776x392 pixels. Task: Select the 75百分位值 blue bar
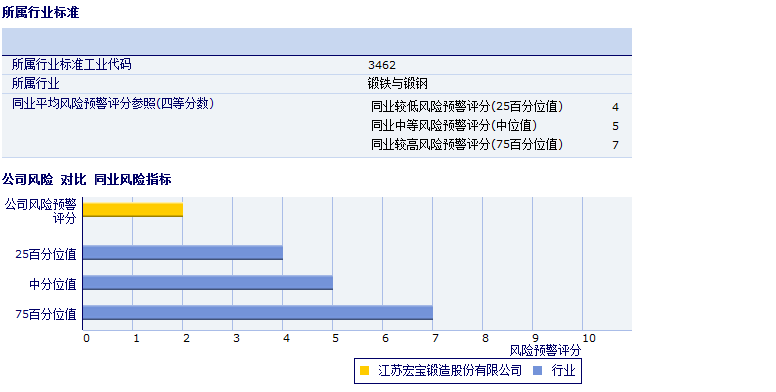coord(257,313)
